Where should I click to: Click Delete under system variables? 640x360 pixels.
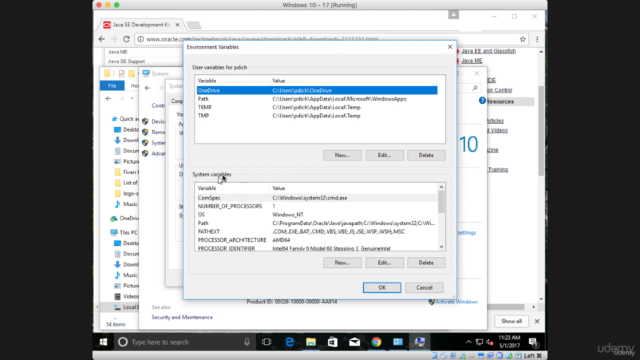426,262
